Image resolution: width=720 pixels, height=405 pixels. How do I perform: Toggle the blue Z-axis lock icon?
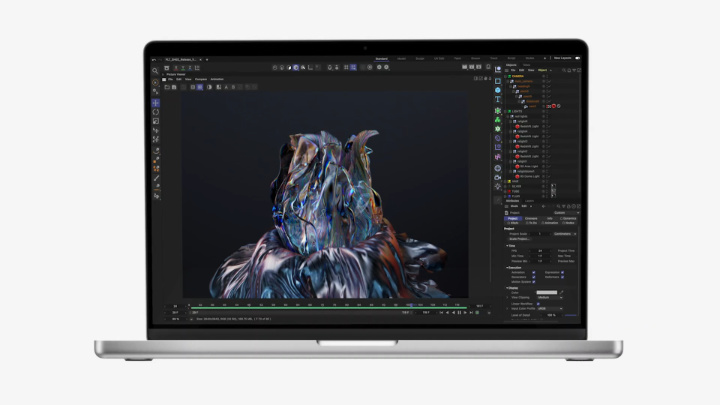point(190,68)
